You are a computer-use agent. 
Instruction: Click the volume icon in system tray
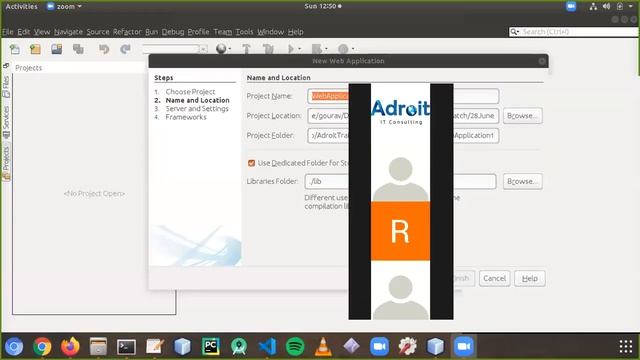[607, 7]
